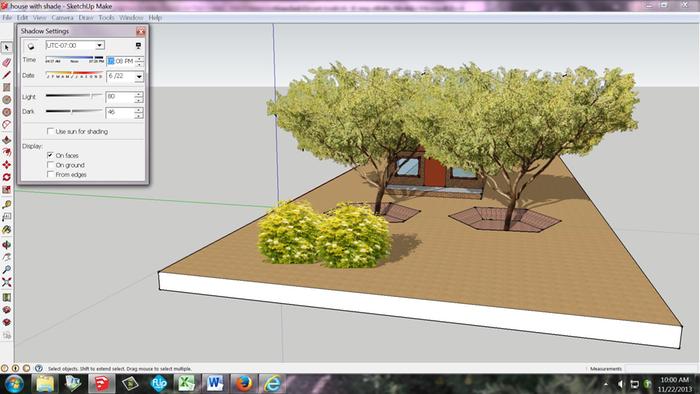Select the arrow Select tool

(6, 47)
